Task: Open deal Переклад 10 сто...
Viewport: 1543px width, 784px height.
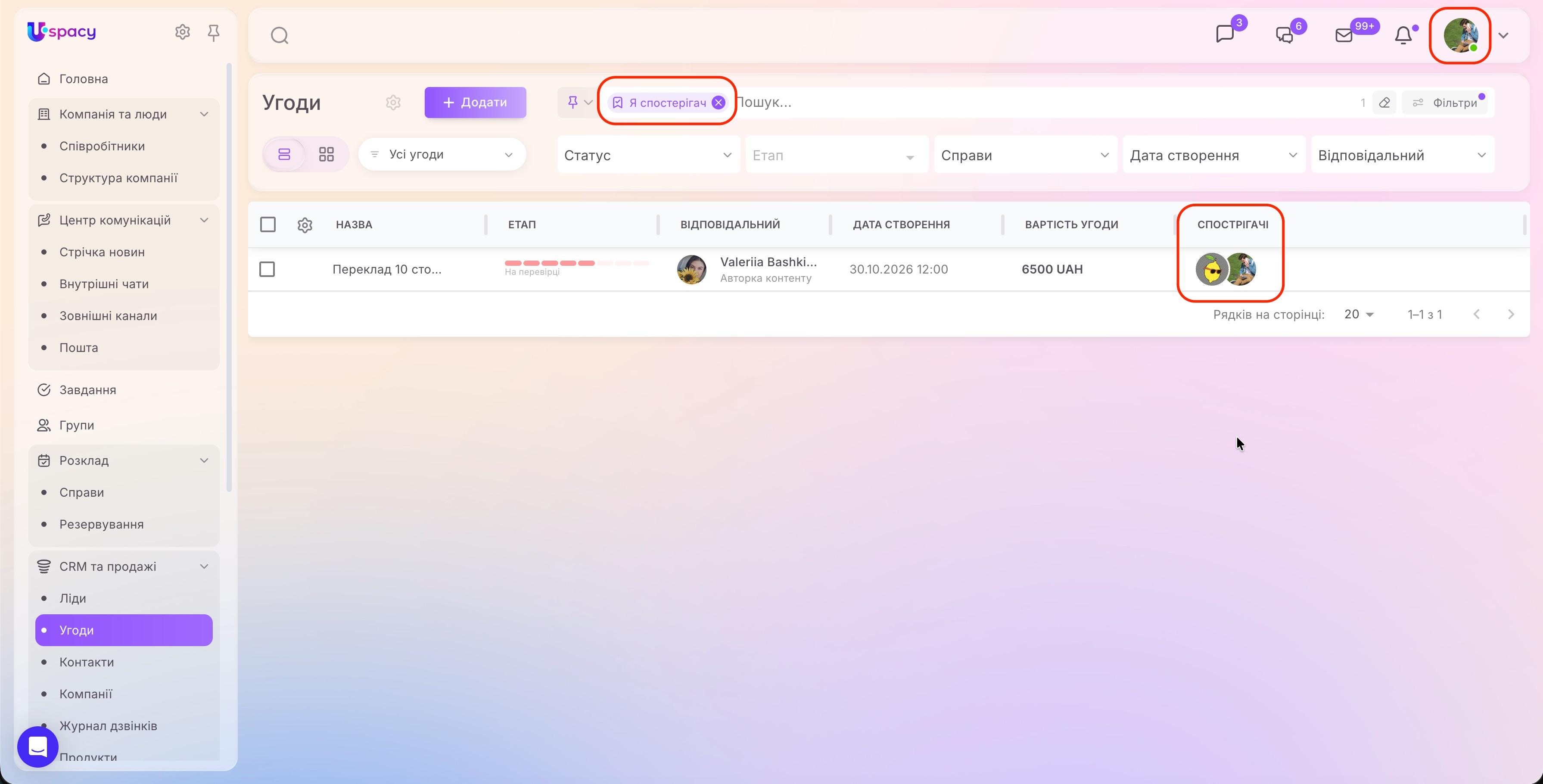Action: coord(387,270)
